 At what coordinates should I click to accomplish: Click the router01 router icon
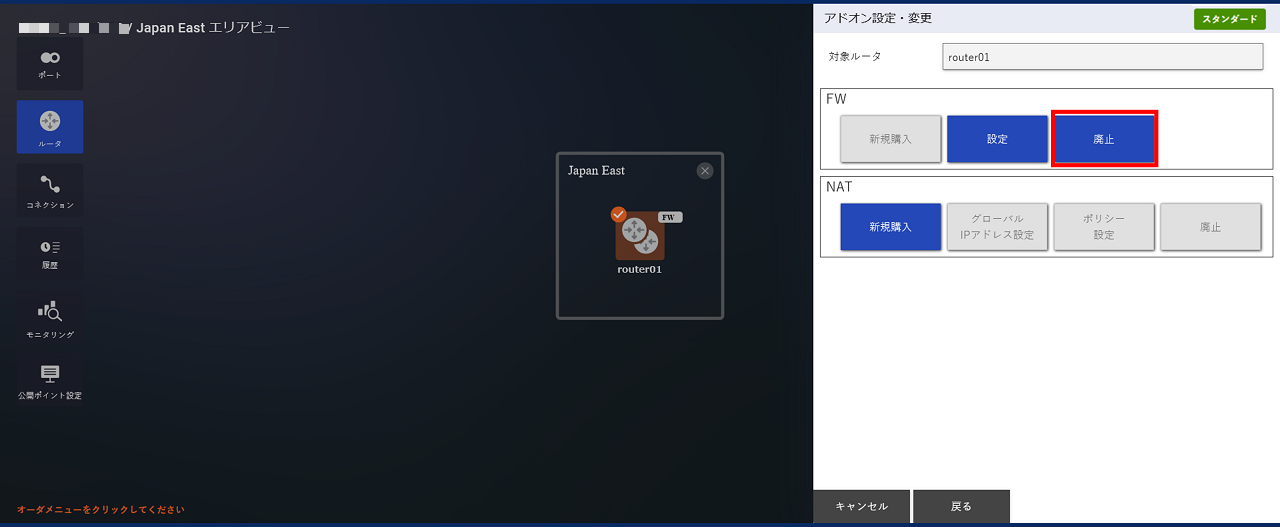pos(640,236)
